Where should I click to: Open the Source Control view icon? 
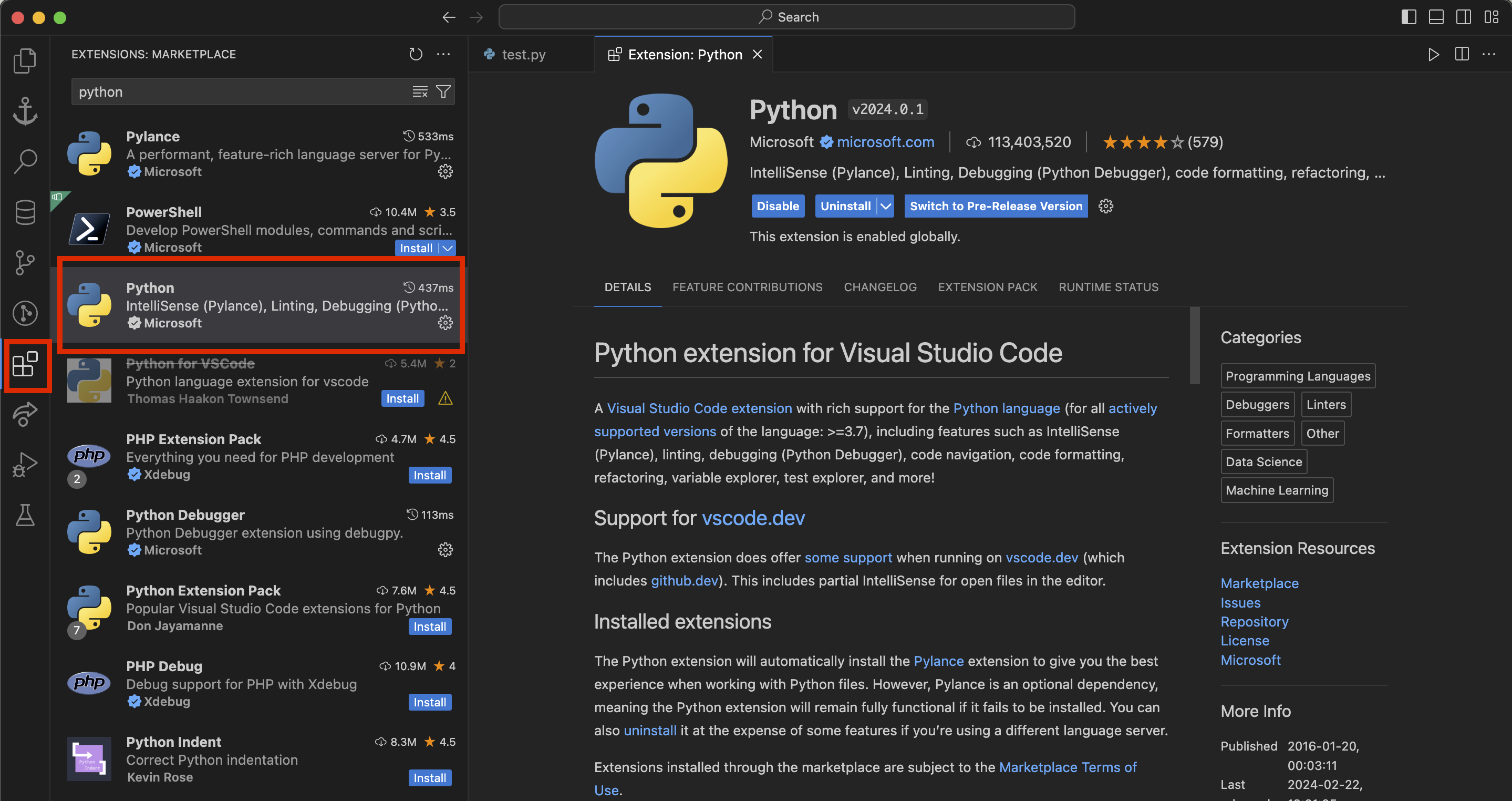[25, 262]
